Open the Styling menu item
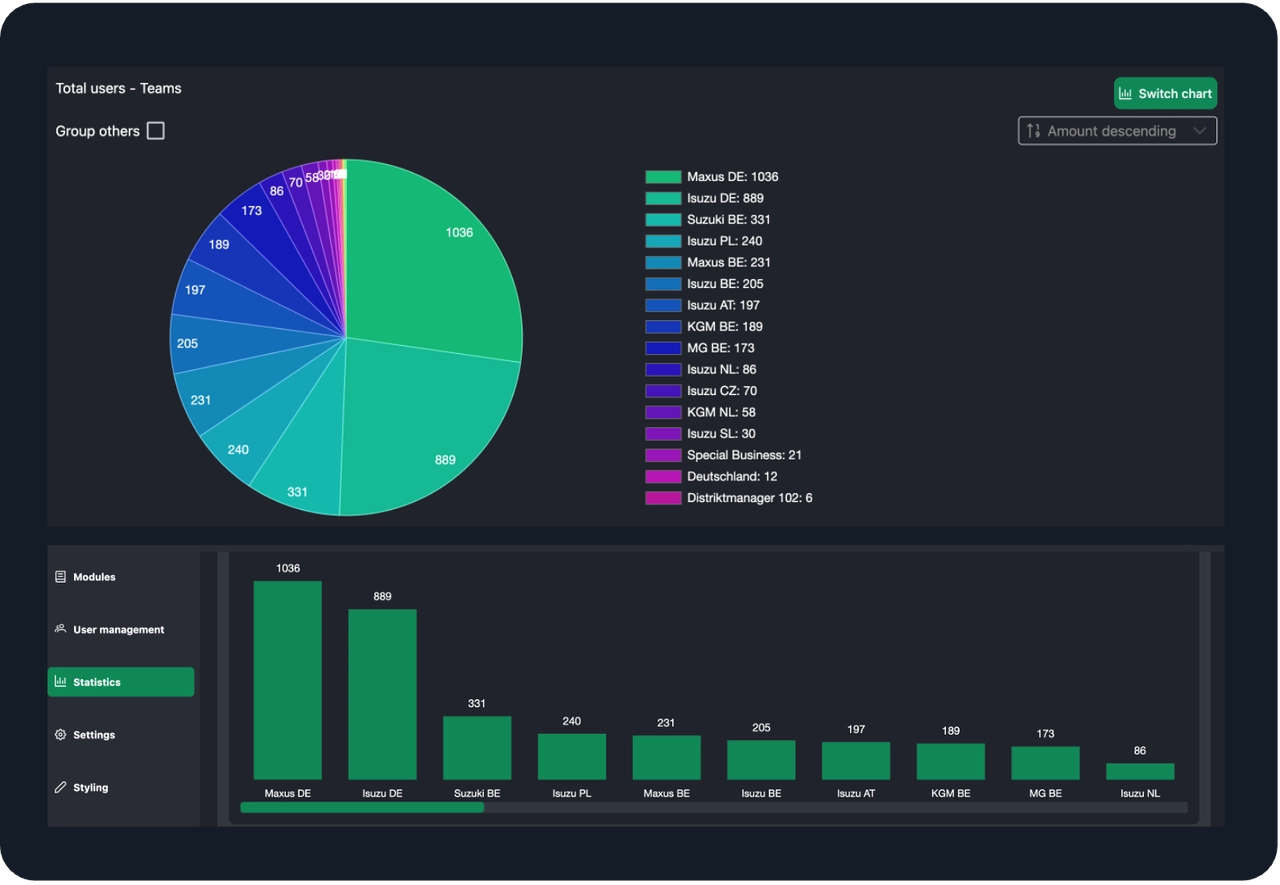This screenshot has height=885, width=1280. [121, 788]
